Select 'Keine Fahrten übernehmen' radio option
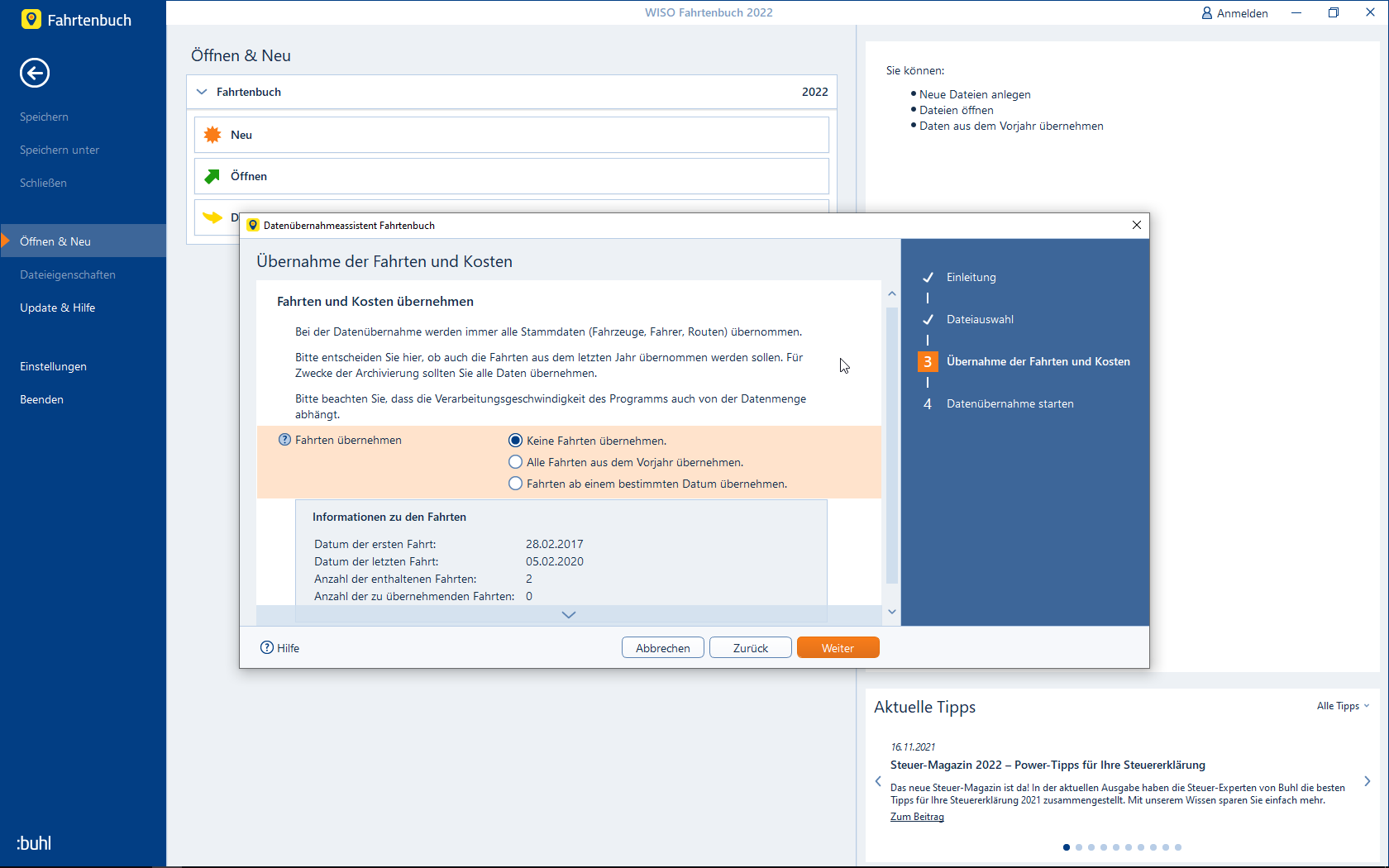1389x868 pixels. pos(515,441)
